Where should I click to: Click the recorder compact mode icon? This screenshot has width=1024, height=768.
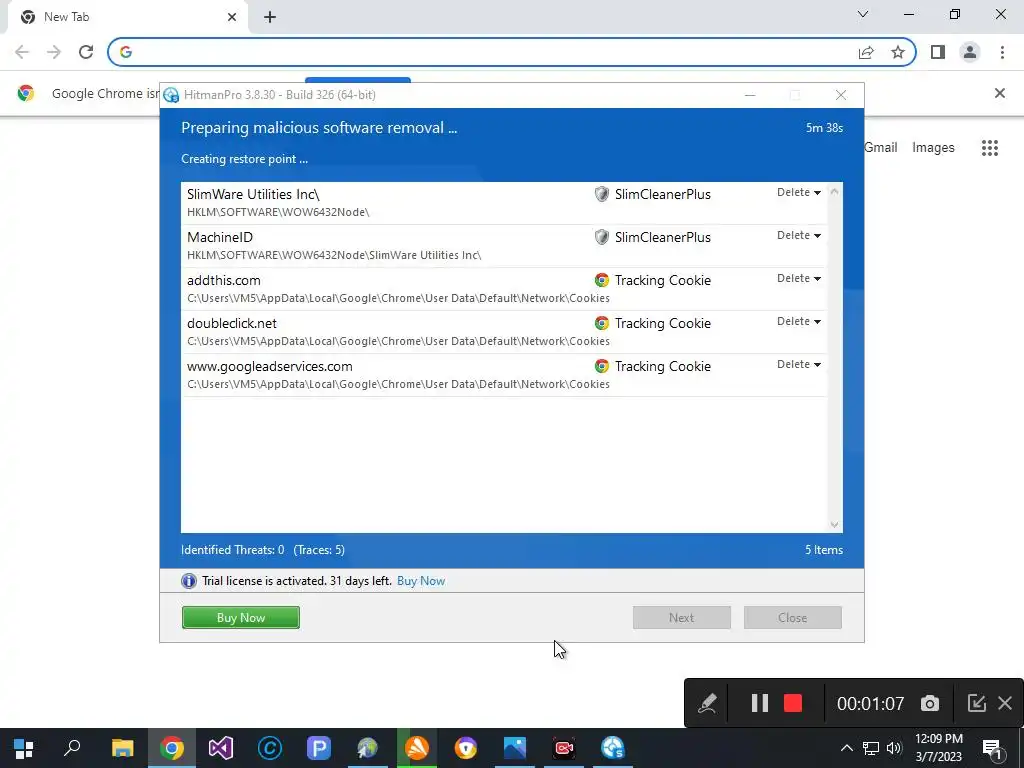click(x=976, y=703)
